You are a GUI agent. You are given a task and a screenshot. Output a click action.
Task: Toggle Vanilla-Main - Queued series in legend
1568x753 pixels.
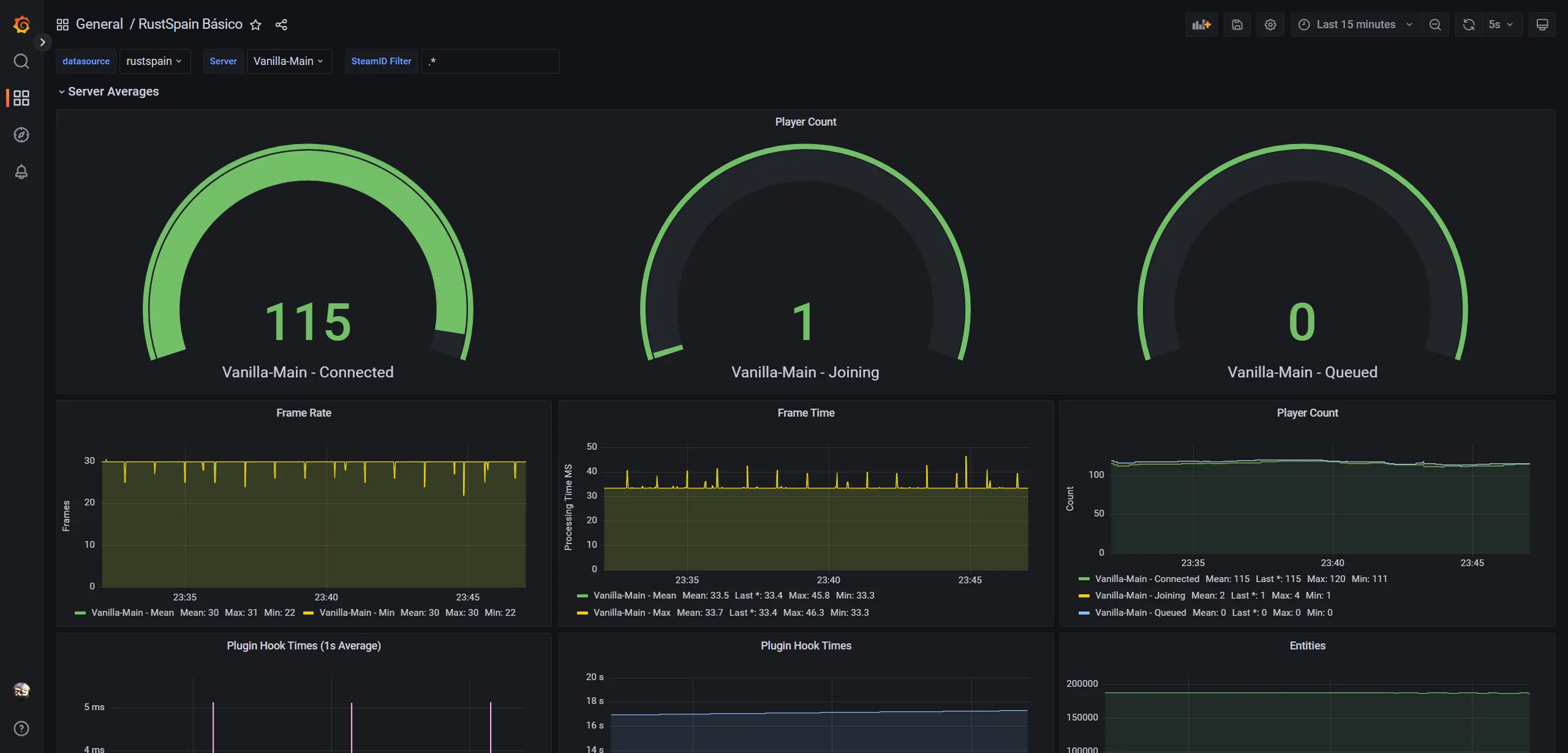(1140, 613)
